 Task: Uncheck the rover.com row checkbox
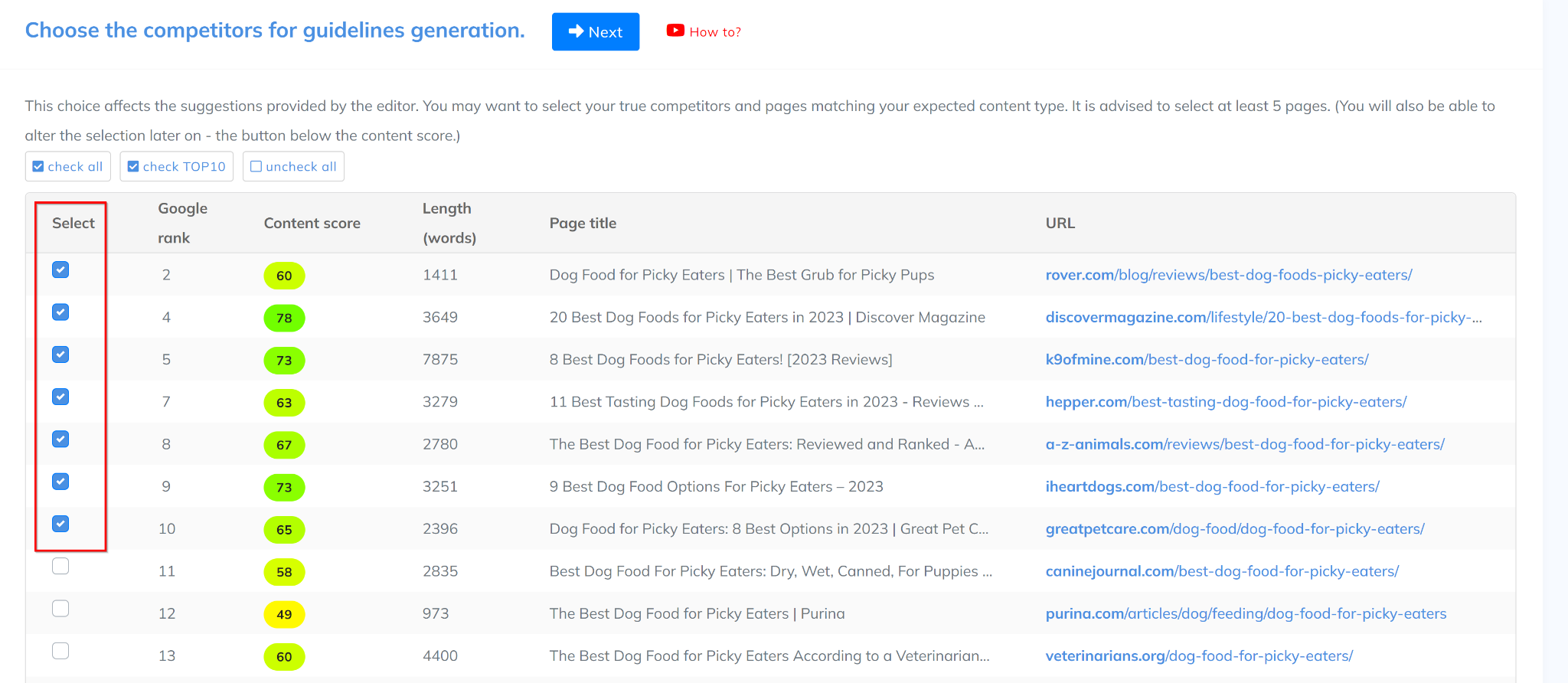click(60, 270)
